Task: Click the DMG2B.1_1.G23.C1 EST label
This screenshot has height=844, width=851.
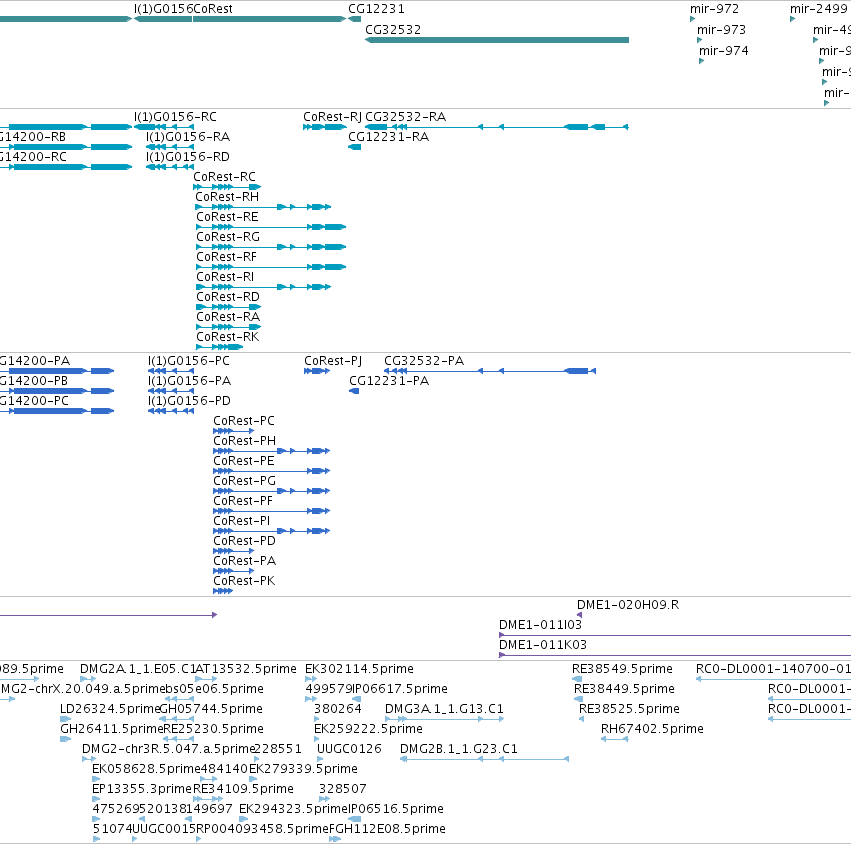Action: (459, 750)
